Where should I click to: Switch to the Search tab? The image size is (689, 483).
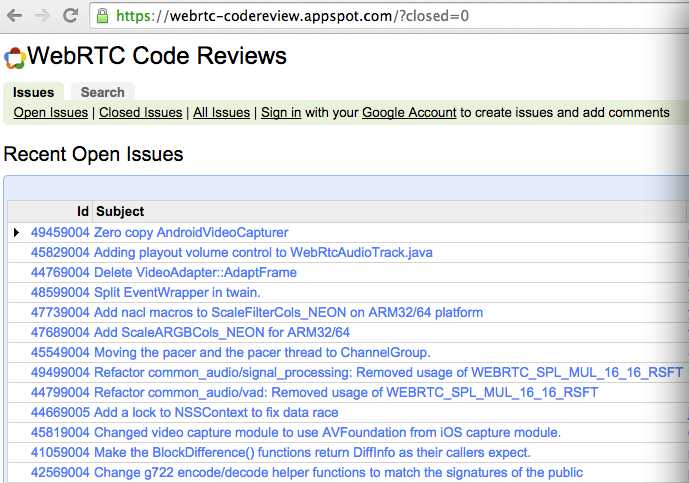(x=102, y=92)
